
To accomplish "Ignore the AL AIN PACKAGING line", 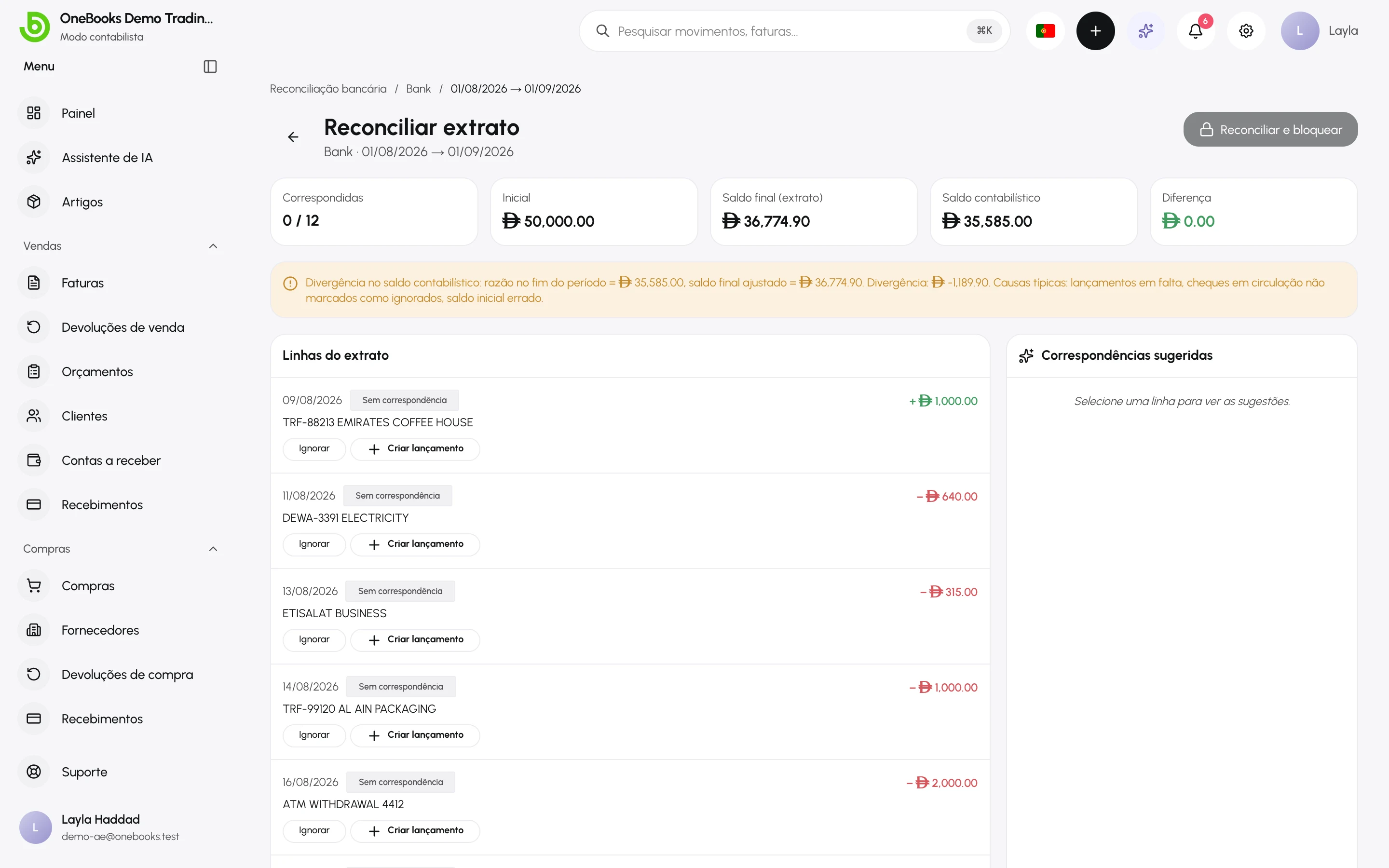I will click(314, 735).
